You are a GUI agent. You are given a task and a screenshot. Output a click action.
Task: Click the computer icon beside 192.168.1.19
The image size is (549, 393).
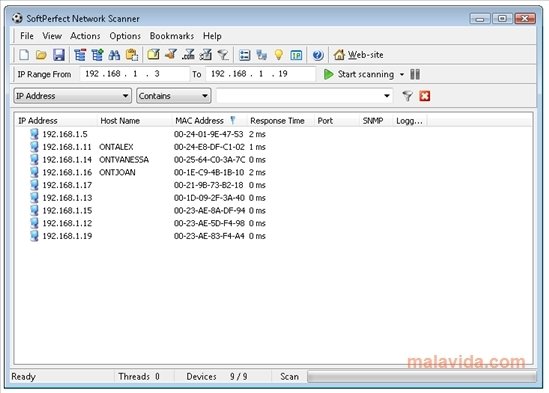tap(34, 236)
